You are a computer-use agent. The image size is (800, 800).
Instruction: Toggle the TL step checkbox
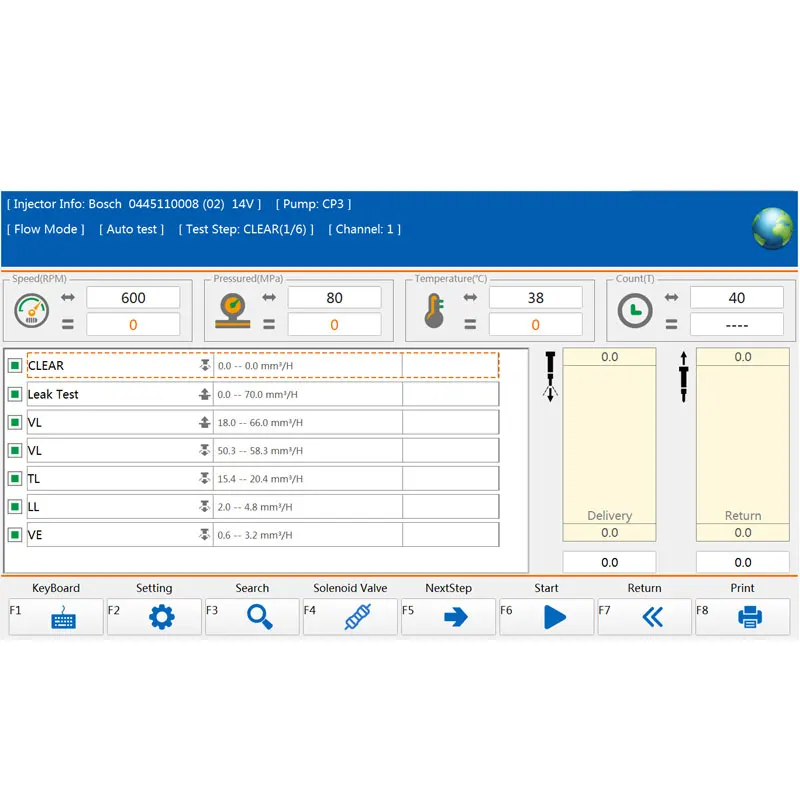[15, 478]
